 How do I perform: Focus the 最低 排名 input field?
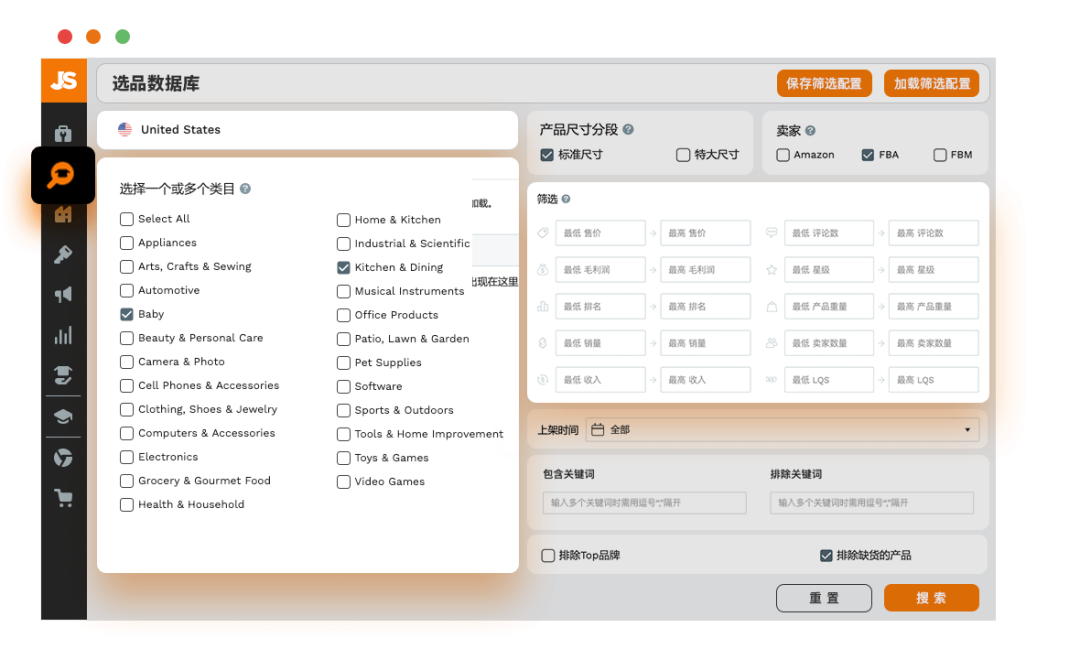click(601, 307)
